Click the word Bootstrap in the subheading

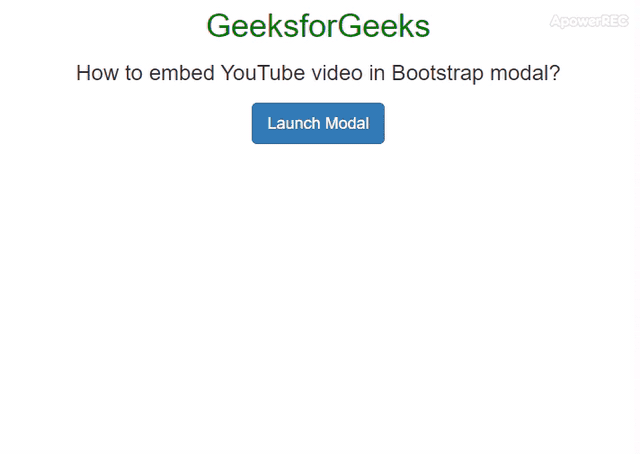pyautogui.click(x=438, y=73)
